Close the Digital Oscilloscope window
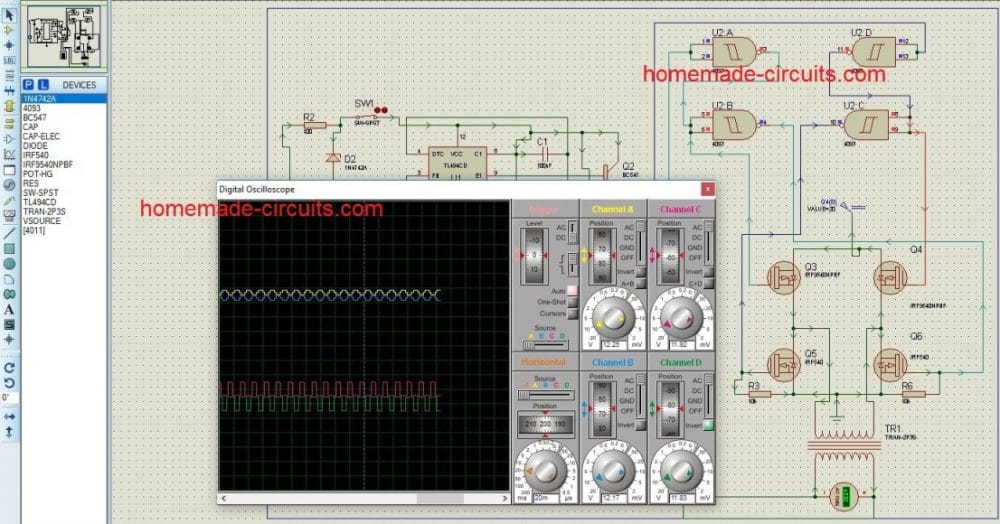Image resolution: width=1000 pixels, height=524 pixels. coord(707,188)
